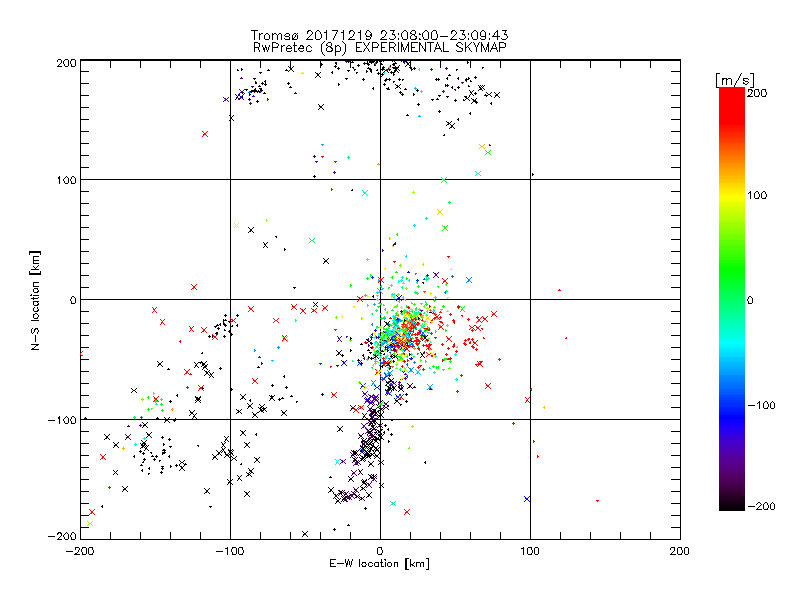Click the y-axis '-100' tick label

[x=62, y=420]
